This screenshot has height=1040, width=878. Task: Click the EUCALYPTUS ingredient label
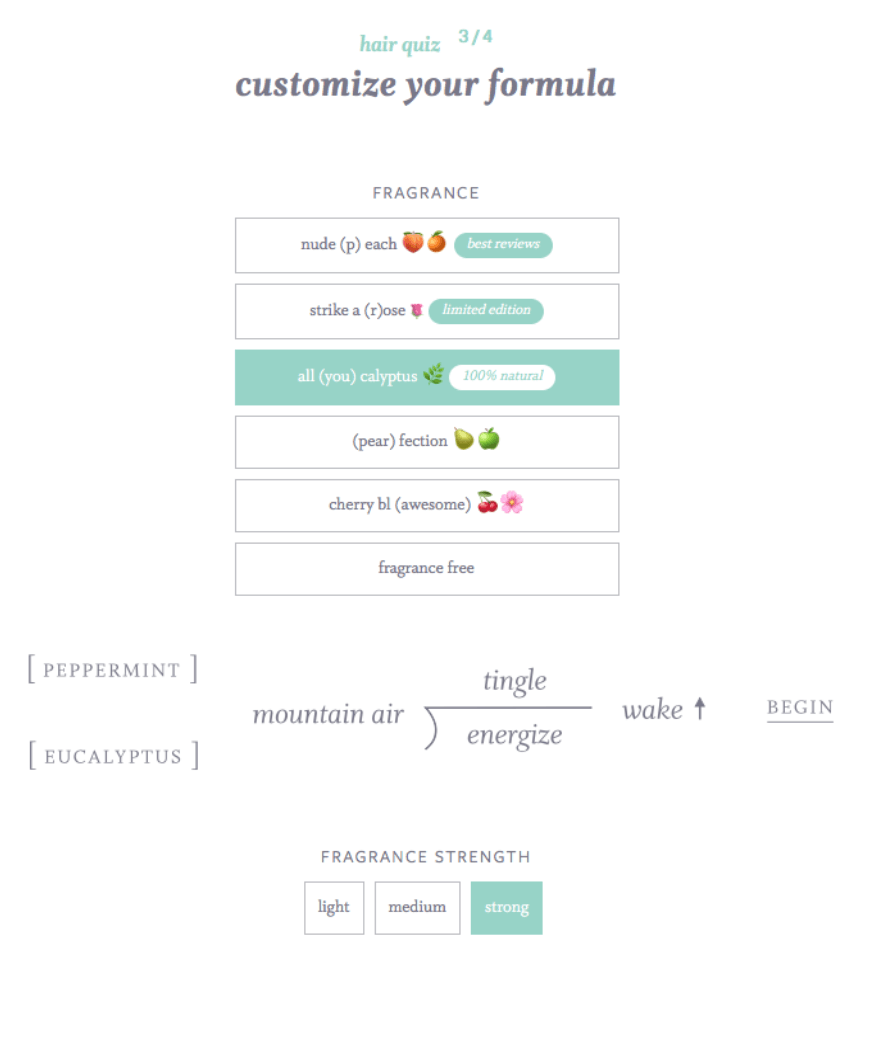(113, 755)
